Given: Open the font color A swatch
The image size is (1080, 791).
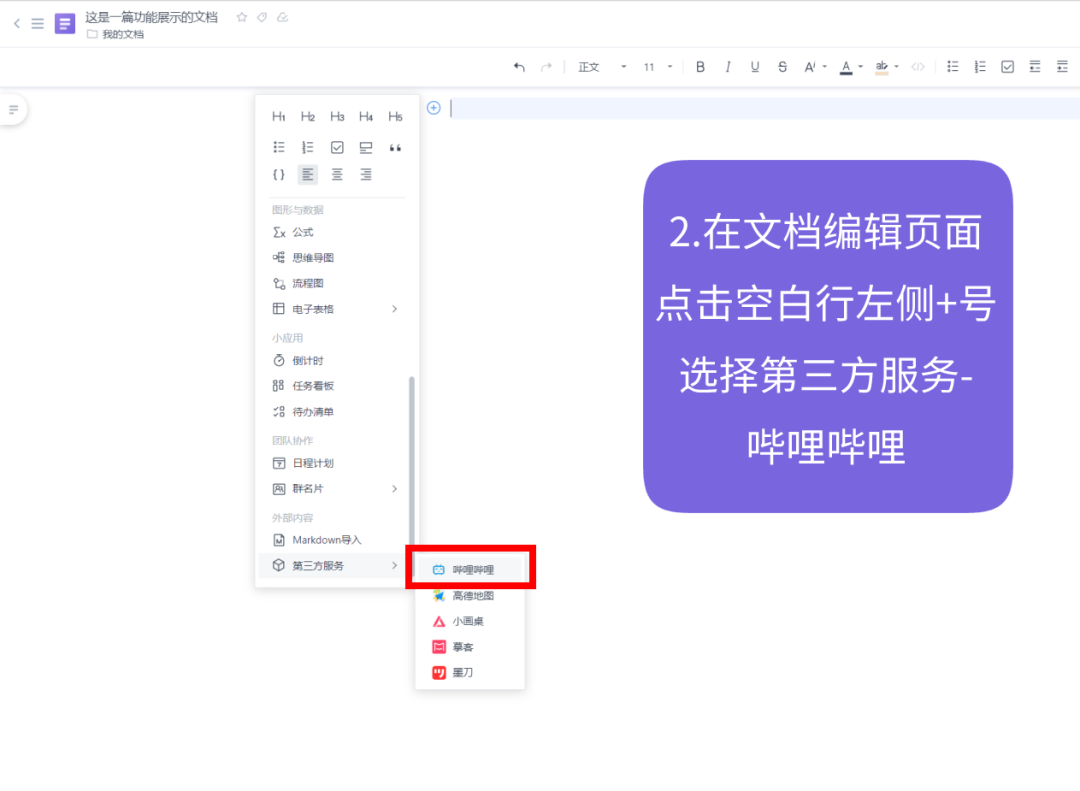Looking at the screenshot, I should (x=848, y=67).
